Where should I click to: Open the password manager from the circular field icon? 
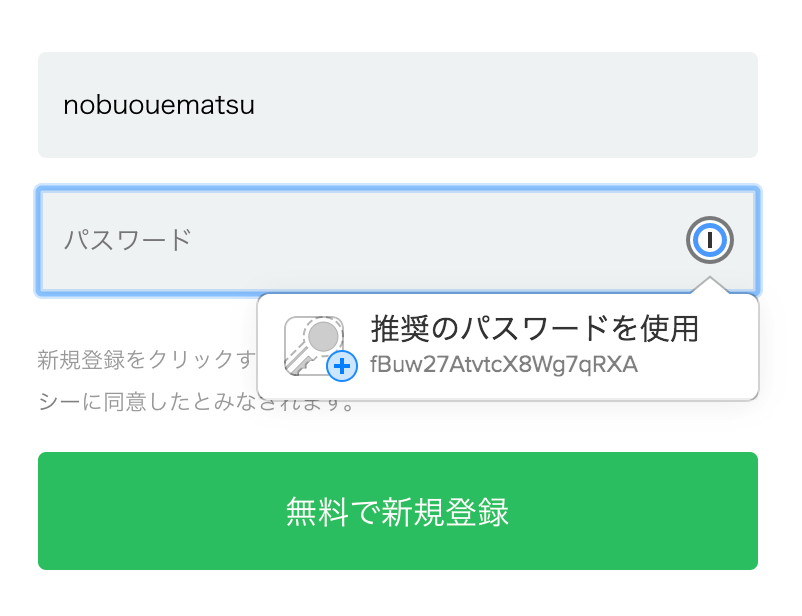pos(708,240)
